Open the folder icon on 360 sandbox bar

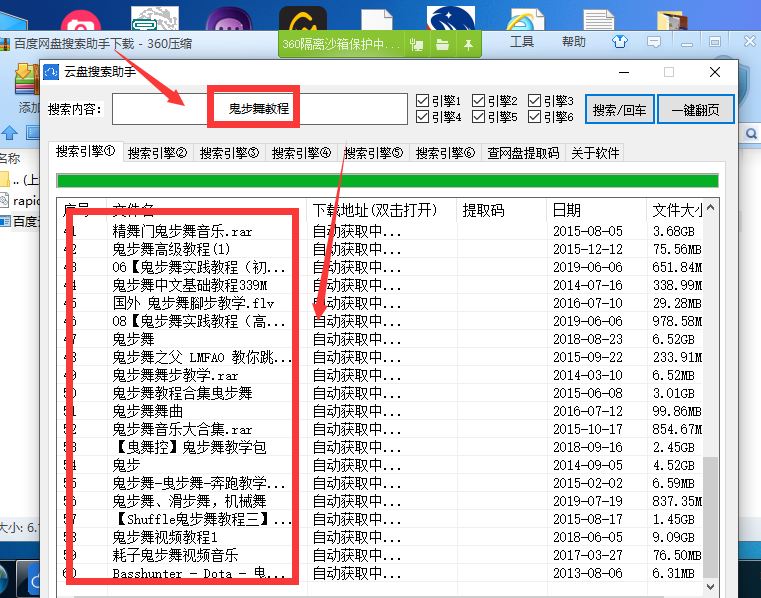click(441, 44)
